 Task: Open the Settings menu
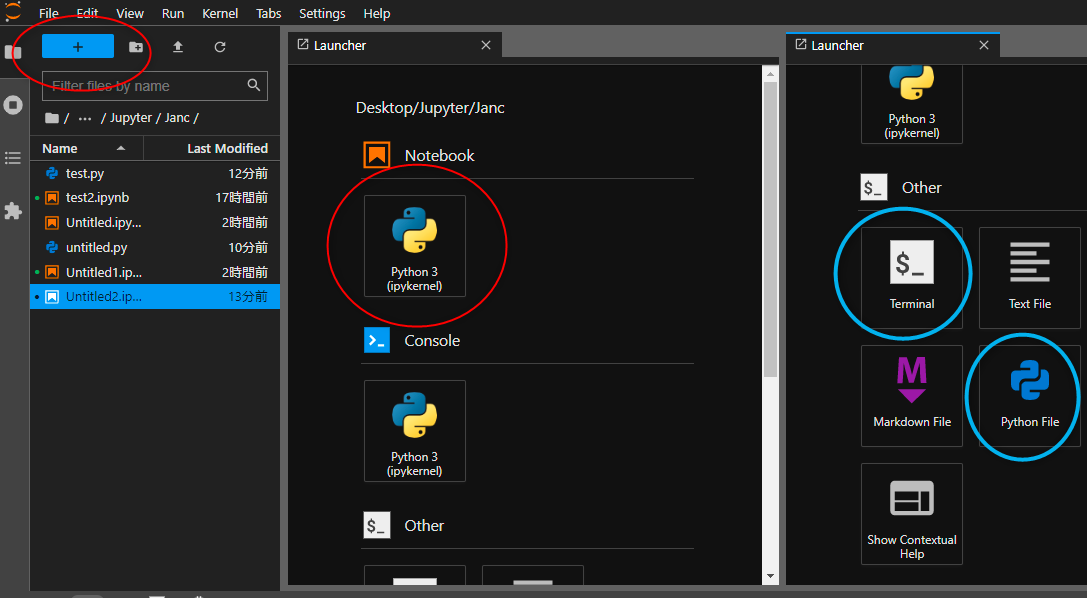pos(322,14)
